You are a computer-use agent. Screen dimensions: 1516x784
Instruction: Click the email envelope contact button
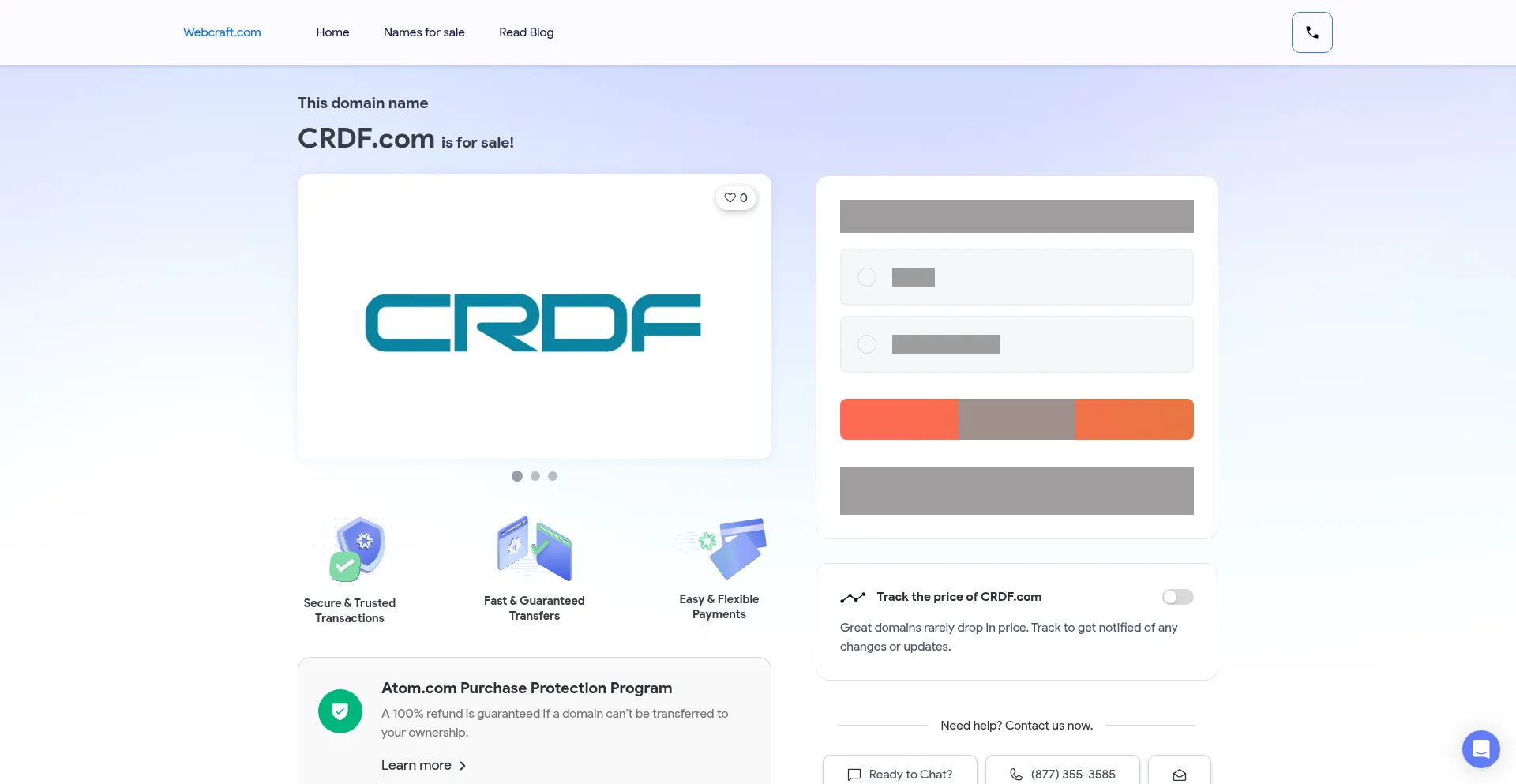coord(1179,774)
